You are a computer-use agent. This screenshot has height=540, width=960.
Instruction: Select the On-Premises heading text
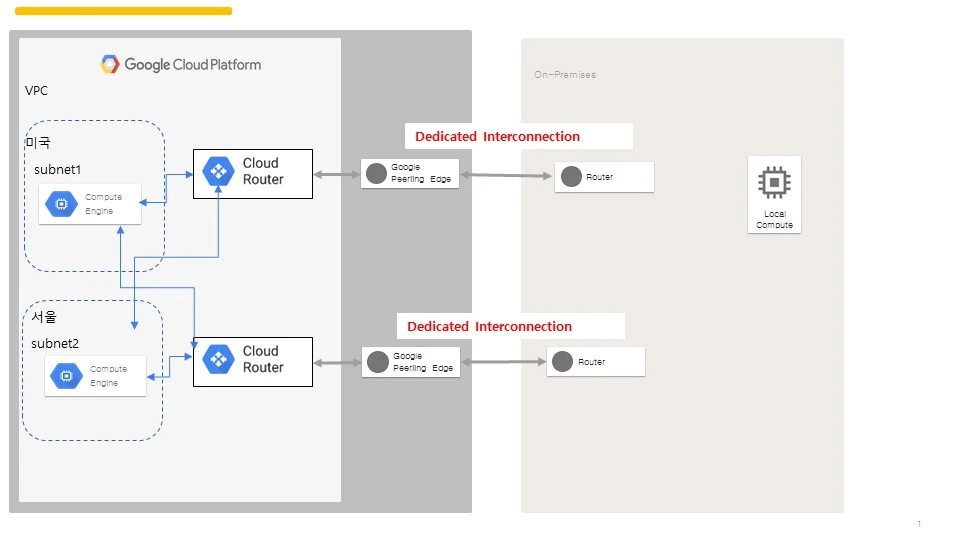(x=564, y=75)
